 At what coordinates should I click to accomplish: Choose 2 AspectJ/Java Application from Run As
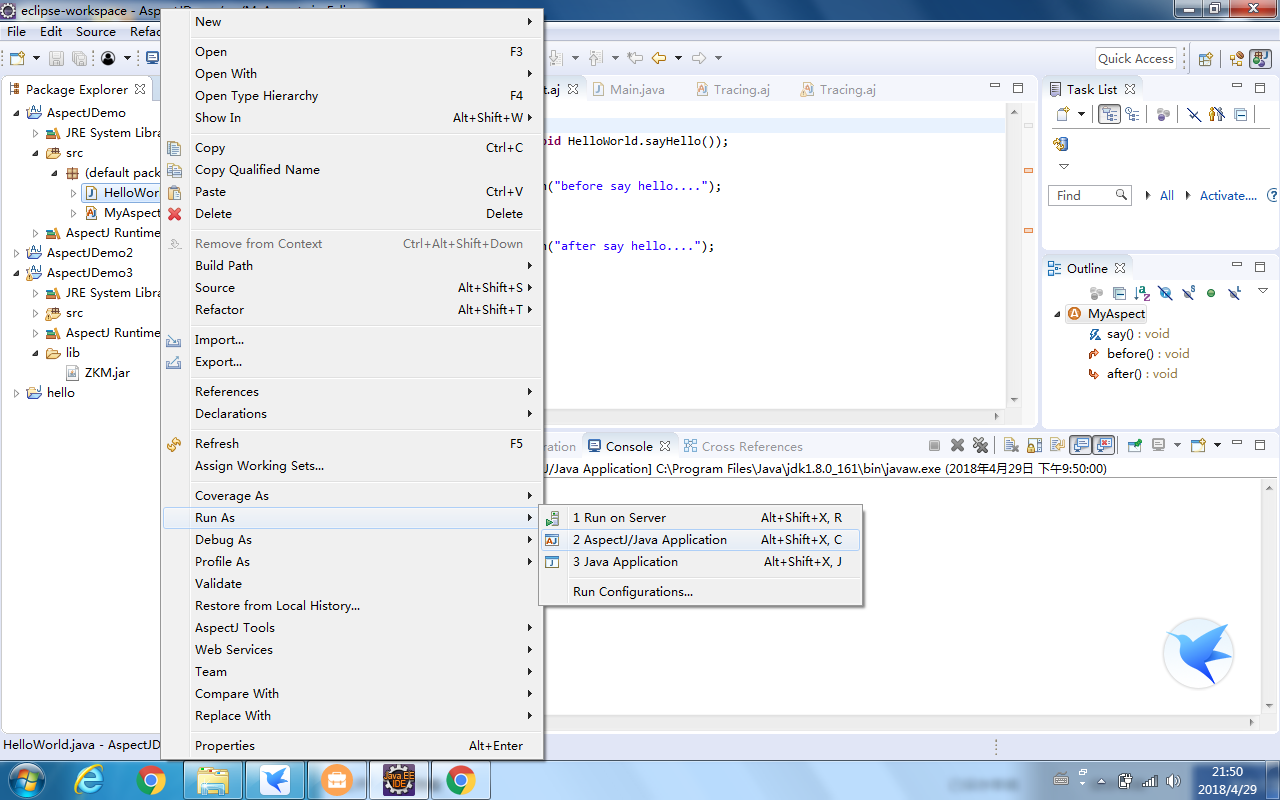[700, 540]
